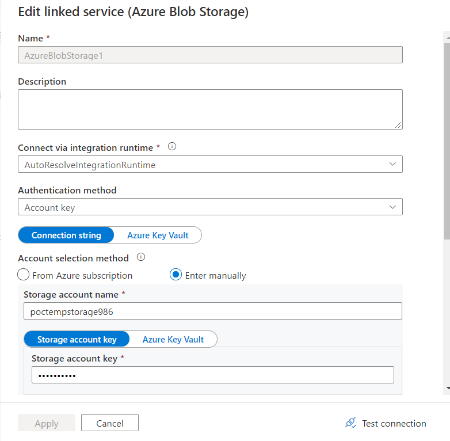Click the Authentication method label
The width and height of the screenshot is (450, 441).
point(67,190)
